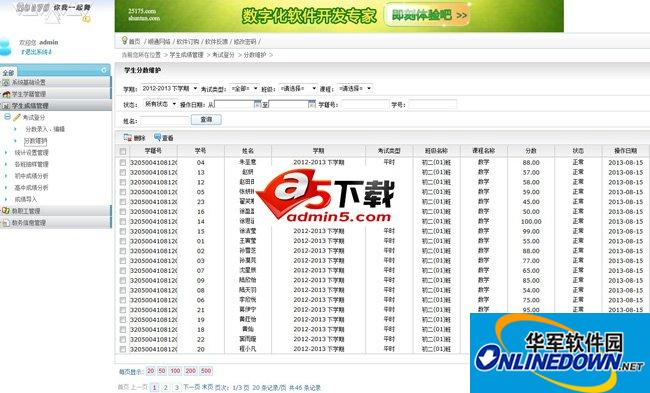Select the 全部 tab in the sidebar
This screenshot has width=650, height=393.
click(x=8, y=72)
